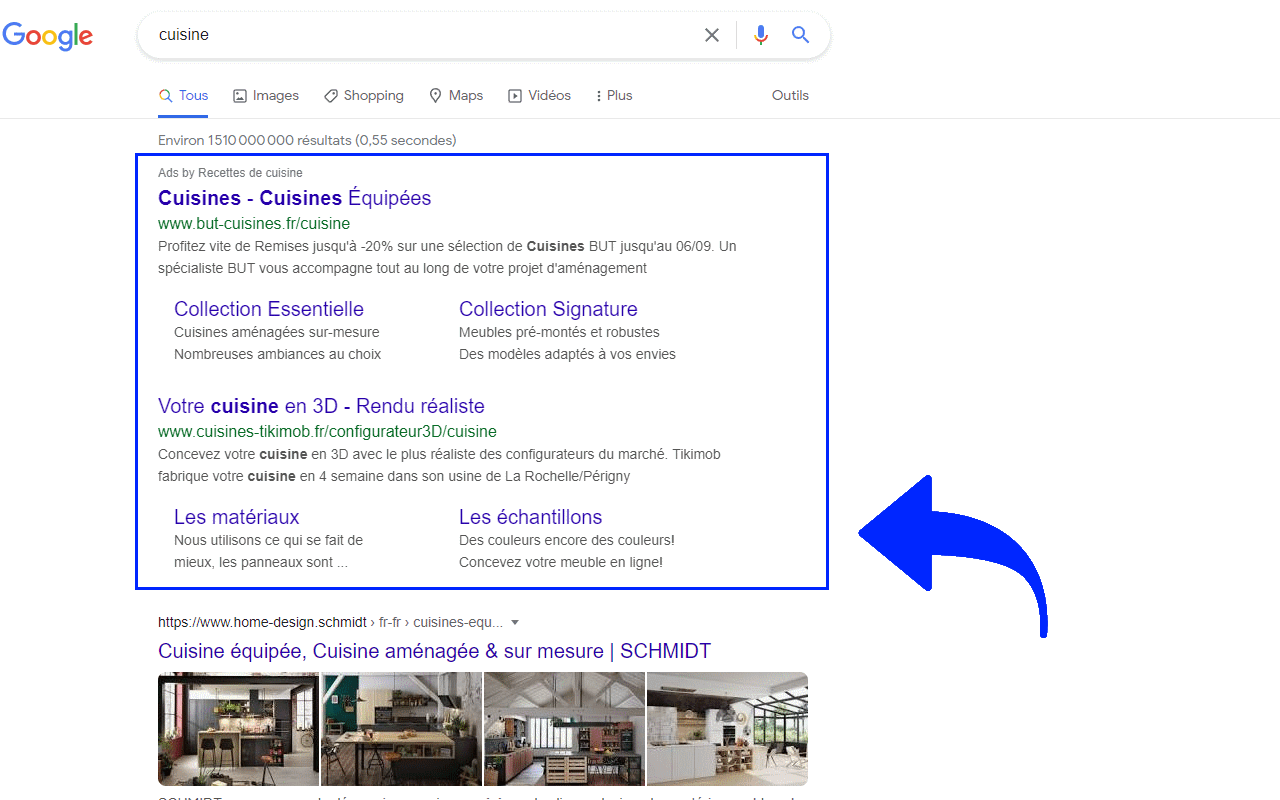Viewport: 1280px width, 800px height.
Task: Open the Les matériaux sitelink
Action: coord(237,517)
